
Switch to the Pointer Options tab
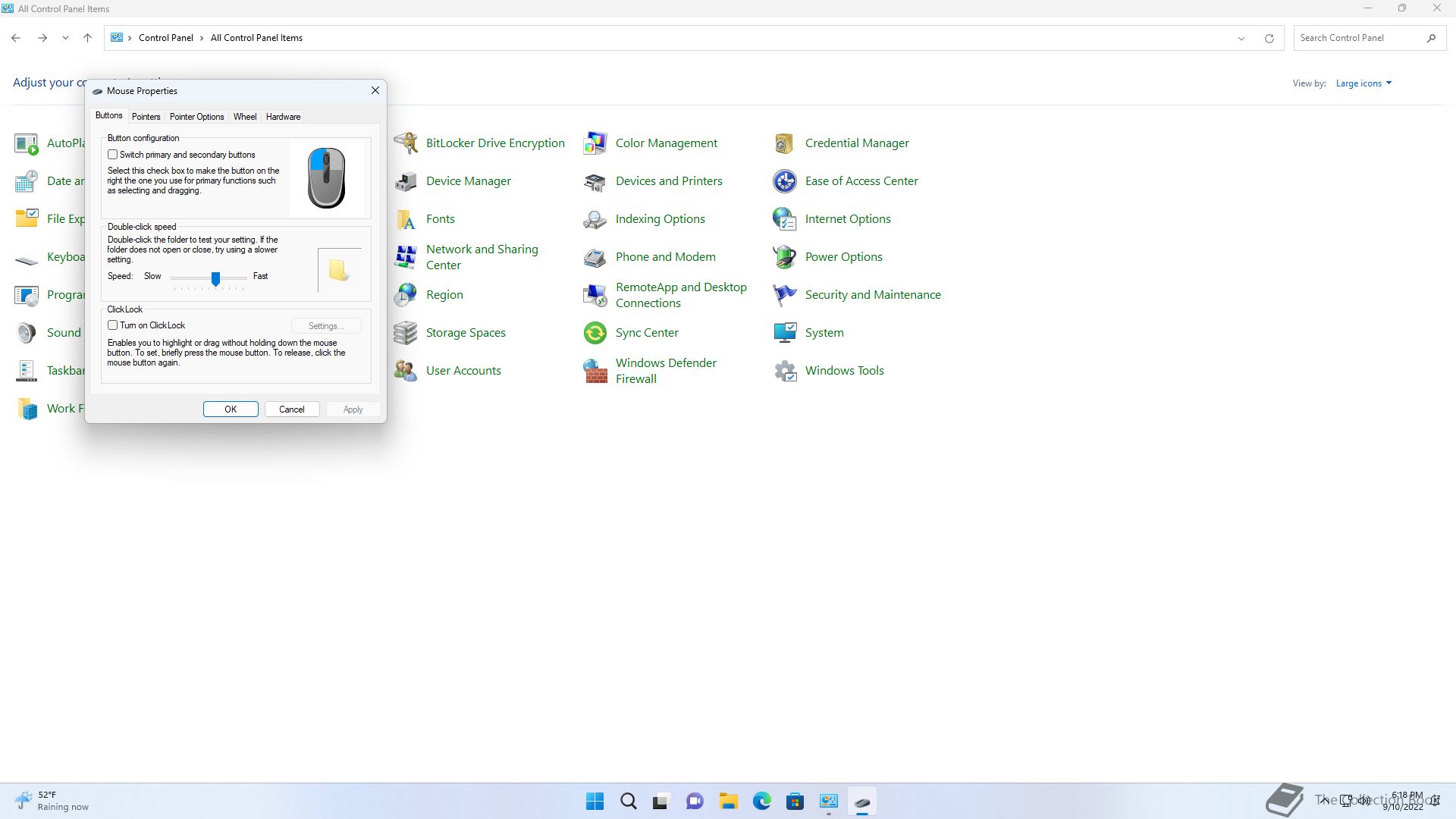pyautogui.click(x=196, y=117)
